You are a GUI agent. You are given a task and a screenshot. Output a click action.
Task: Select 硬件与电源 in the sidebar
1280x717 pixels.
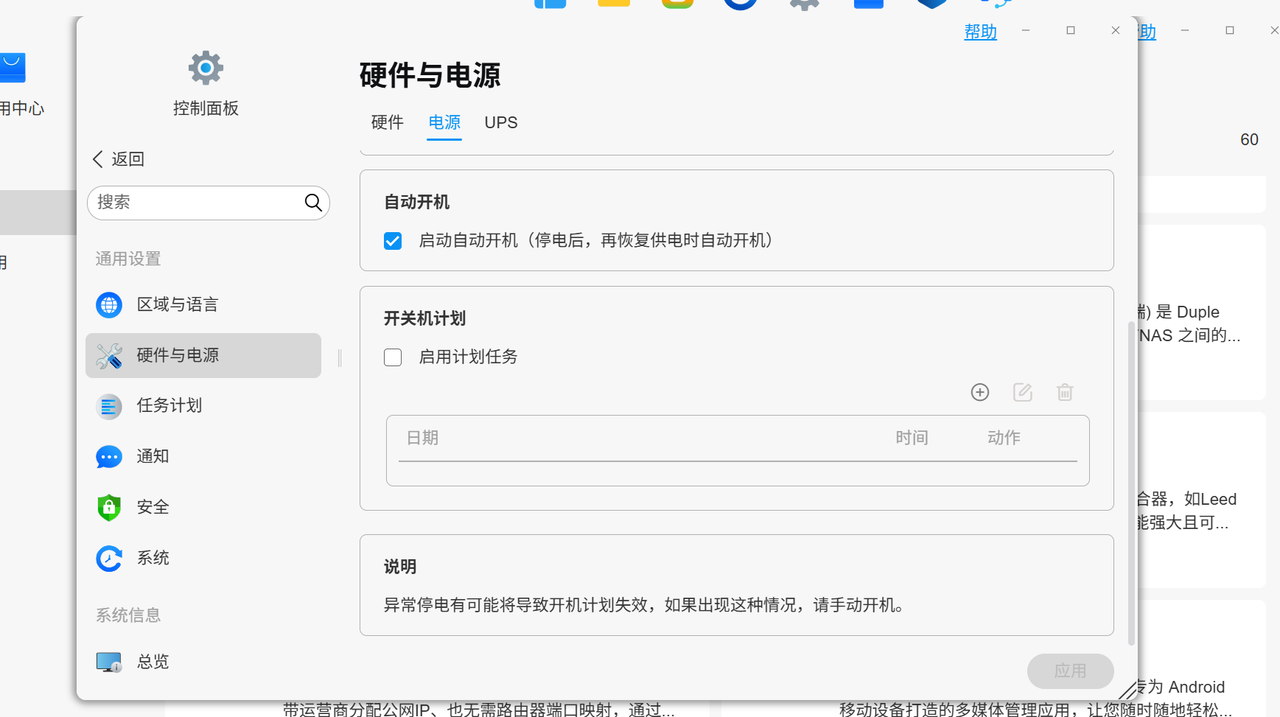pyautogui.click(x=203, y=355)
